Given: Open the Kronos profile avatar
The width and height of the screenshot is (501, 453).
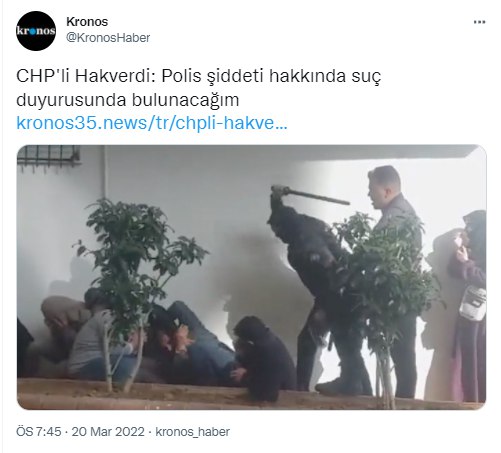Looking at the screenshot, I should tap(36, 31).
